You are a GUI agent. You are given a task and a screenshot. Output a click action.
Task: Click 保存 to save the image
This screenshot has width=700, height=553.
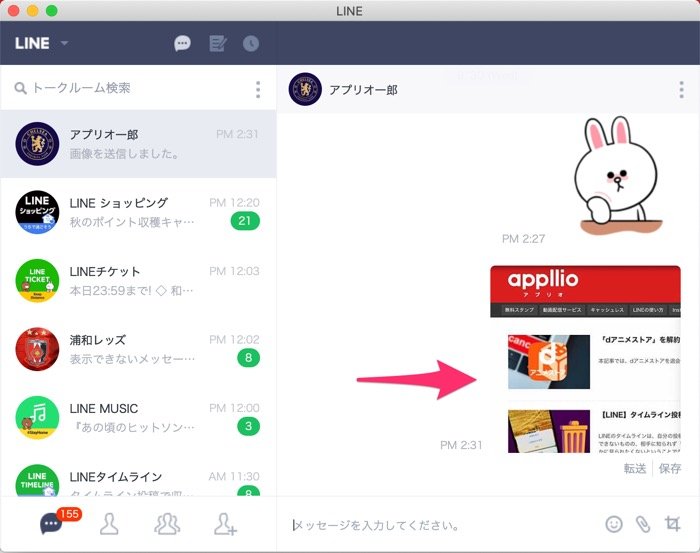(670, 468)
